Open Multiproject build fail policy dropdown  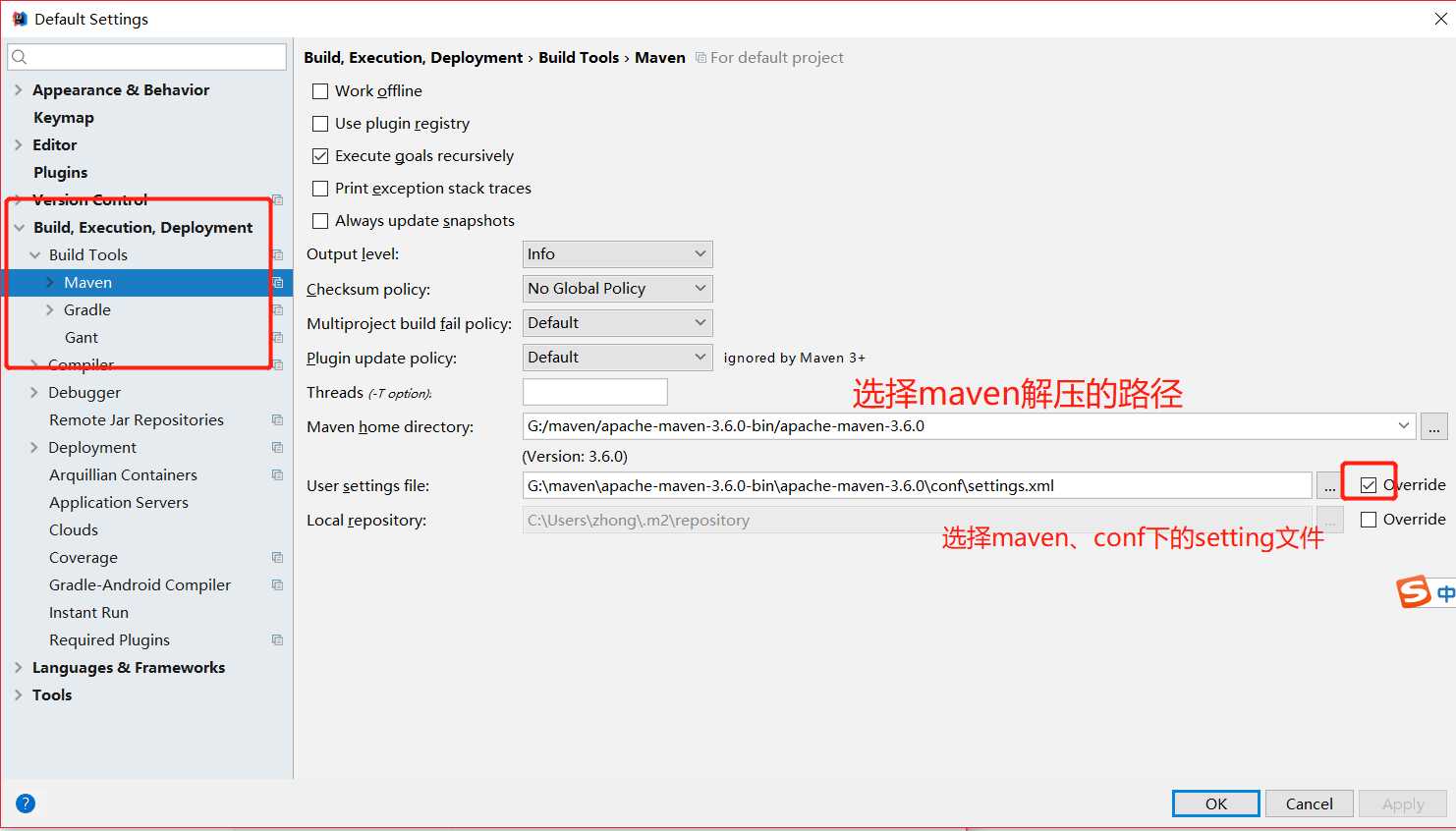[617, 323]
